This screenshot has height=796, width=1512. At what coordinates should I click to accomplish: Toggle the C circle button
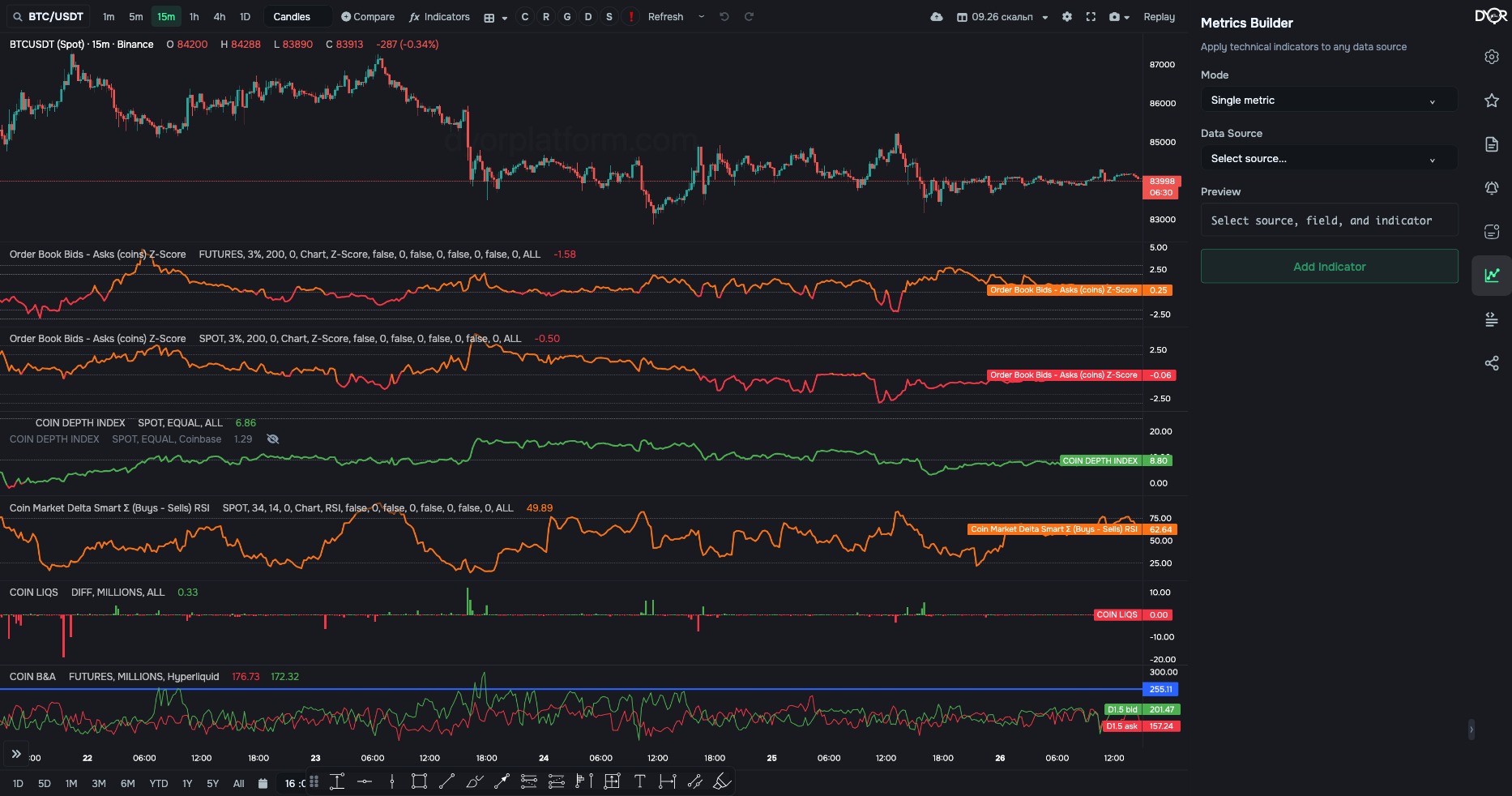[x=525, y=17]
